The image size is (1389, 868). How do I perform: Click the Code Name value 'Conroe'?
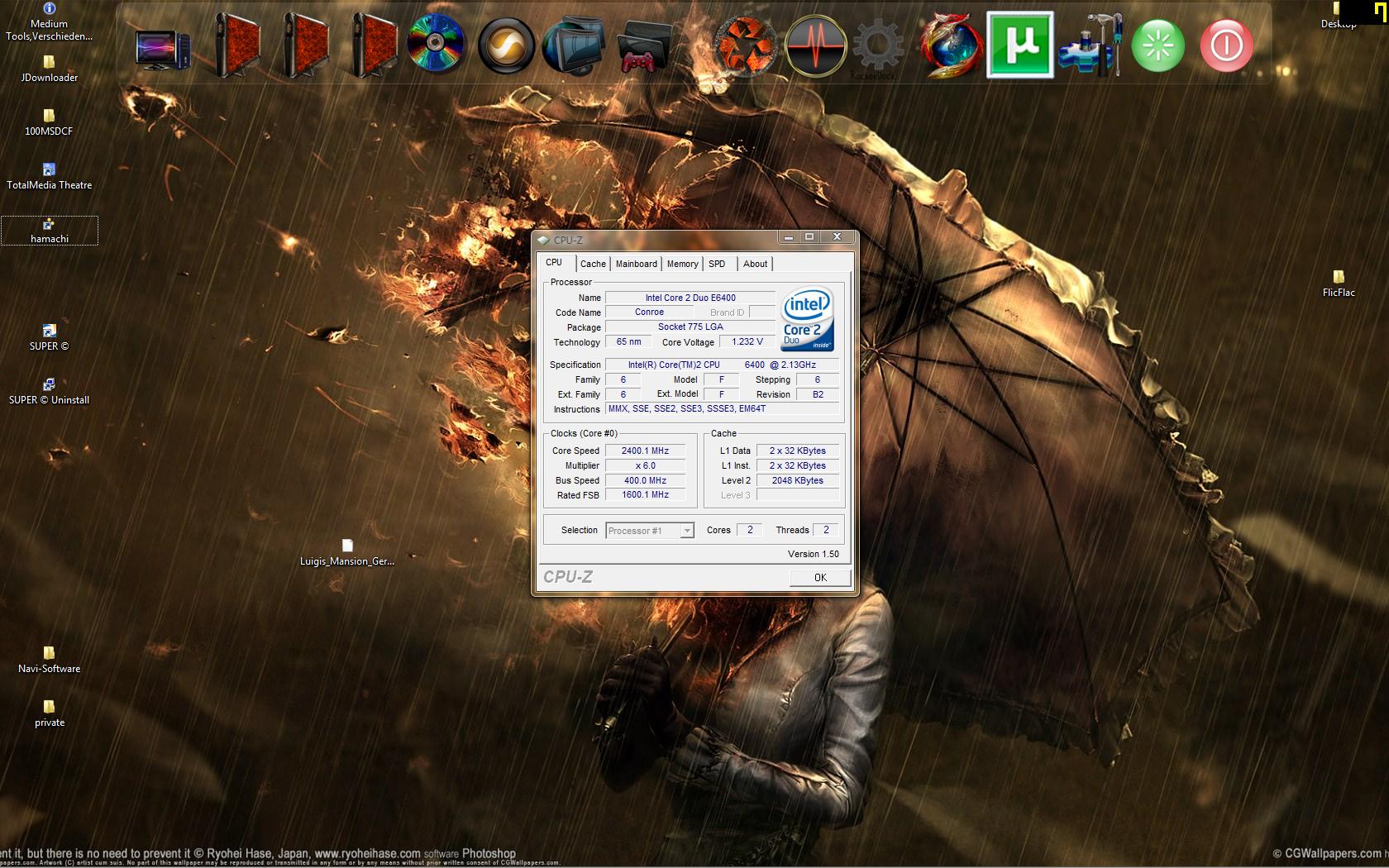[649, 312]
